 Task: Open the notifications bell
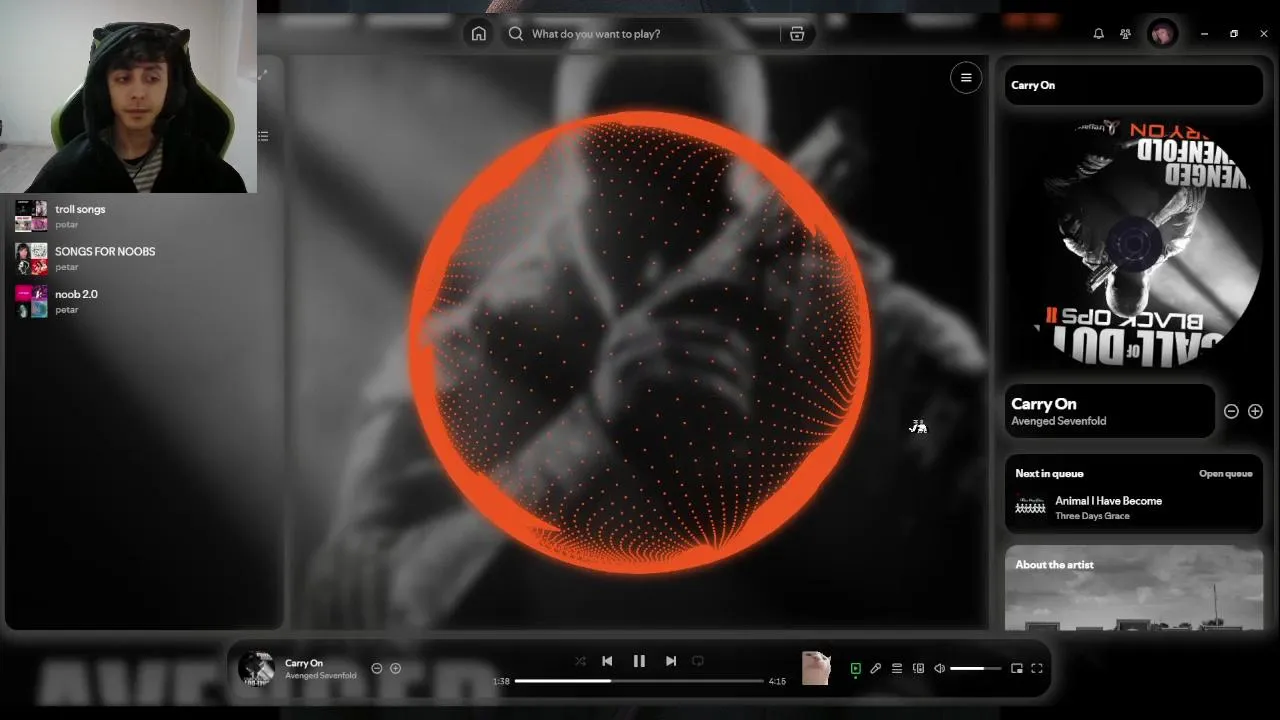[1098, 34]
